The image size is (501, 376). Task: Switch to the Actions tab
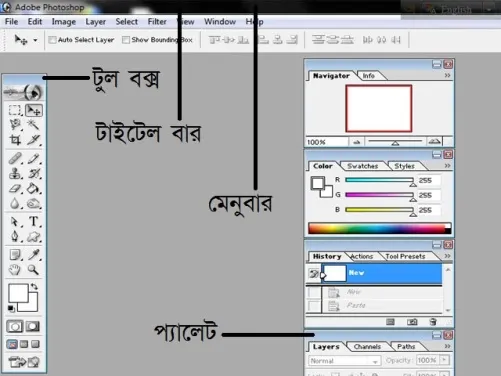click(x=362, y=256)
